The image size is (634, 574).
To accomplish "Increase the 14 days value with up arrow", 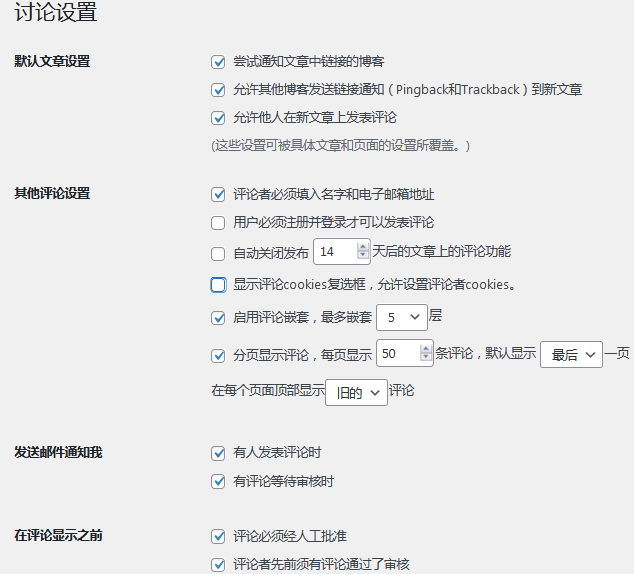I will (363, 247).
